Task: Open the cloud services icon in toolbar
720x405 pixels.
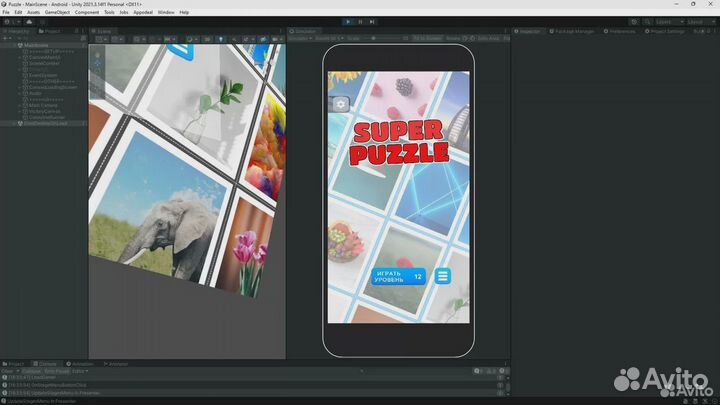Action: [x=29, y=22]
